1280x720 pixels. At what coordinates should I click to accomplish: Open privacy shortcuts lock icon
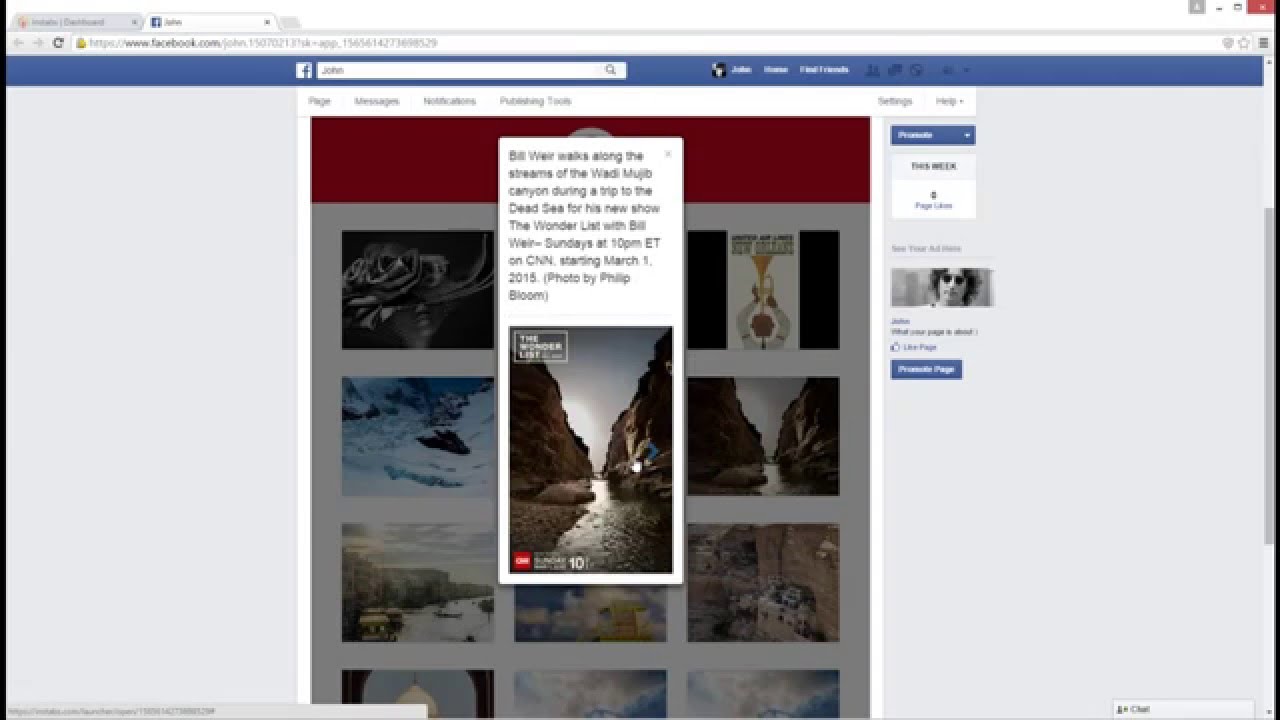[x=947, y=70]
